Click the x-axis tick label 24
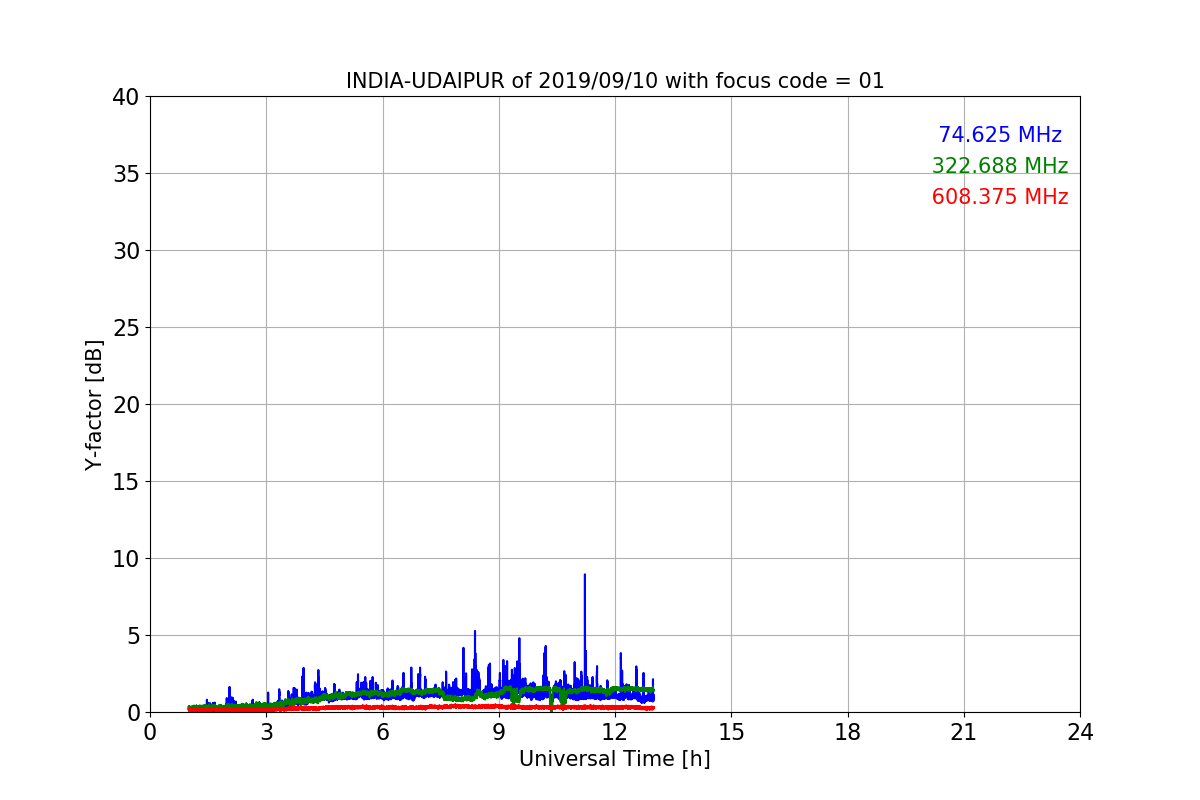The width and height of the screenshot is (1200, 800). [x=1080, y=732]
